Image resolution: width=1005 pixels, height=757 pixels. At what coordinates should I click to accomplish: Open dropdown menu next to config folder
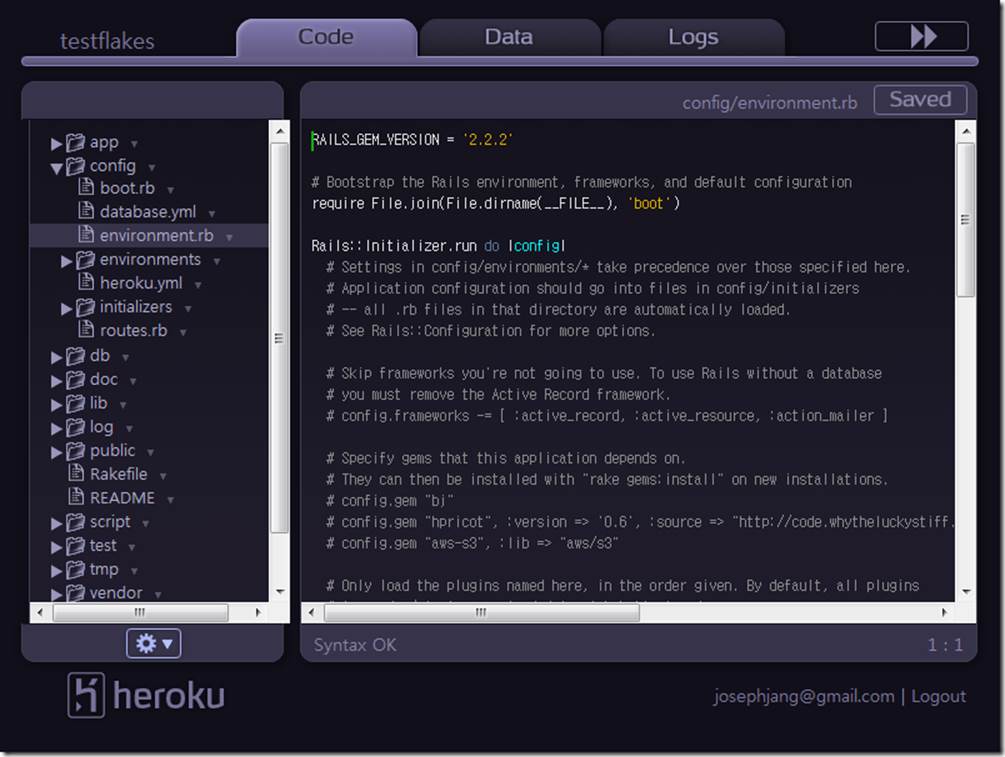152,168
